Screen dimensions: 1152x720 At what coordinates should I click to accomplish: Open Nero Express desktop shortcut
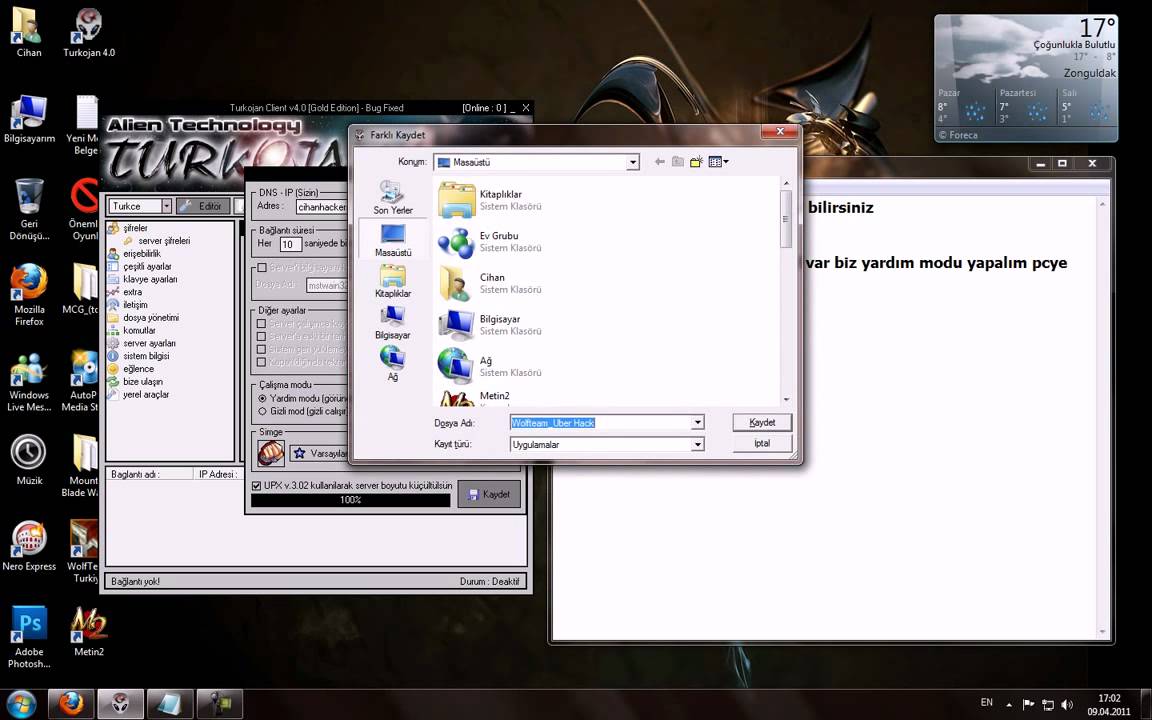tap(29, 546)
